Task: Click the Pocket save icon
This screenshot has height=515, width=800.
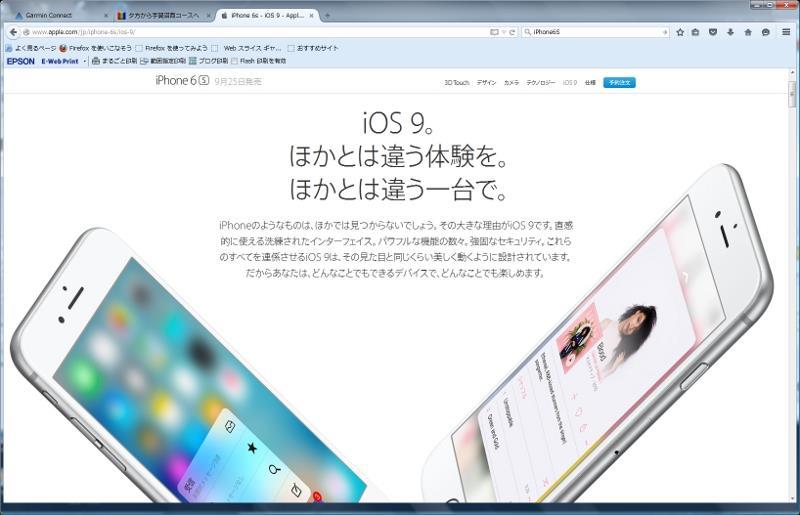Action: (713, 32)
